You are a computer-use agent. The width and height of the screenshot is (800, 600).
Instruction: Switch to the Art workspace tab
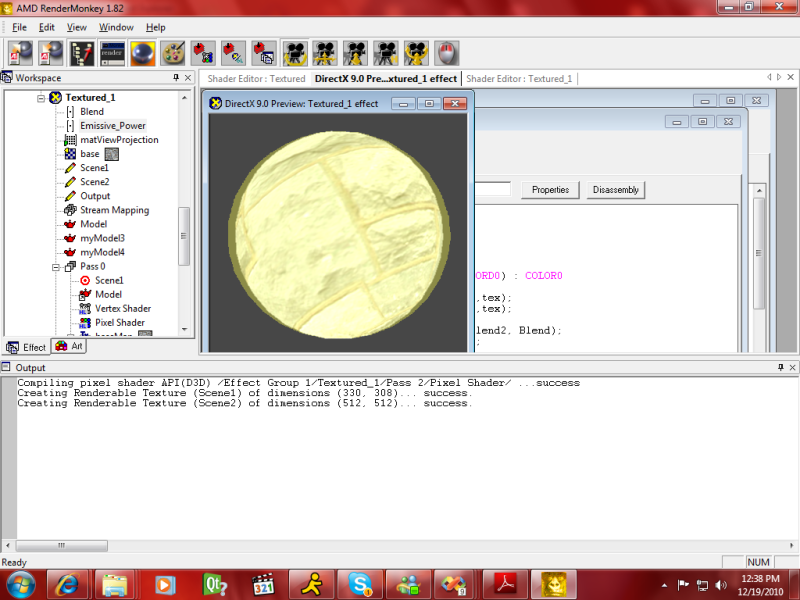(69, 346)
